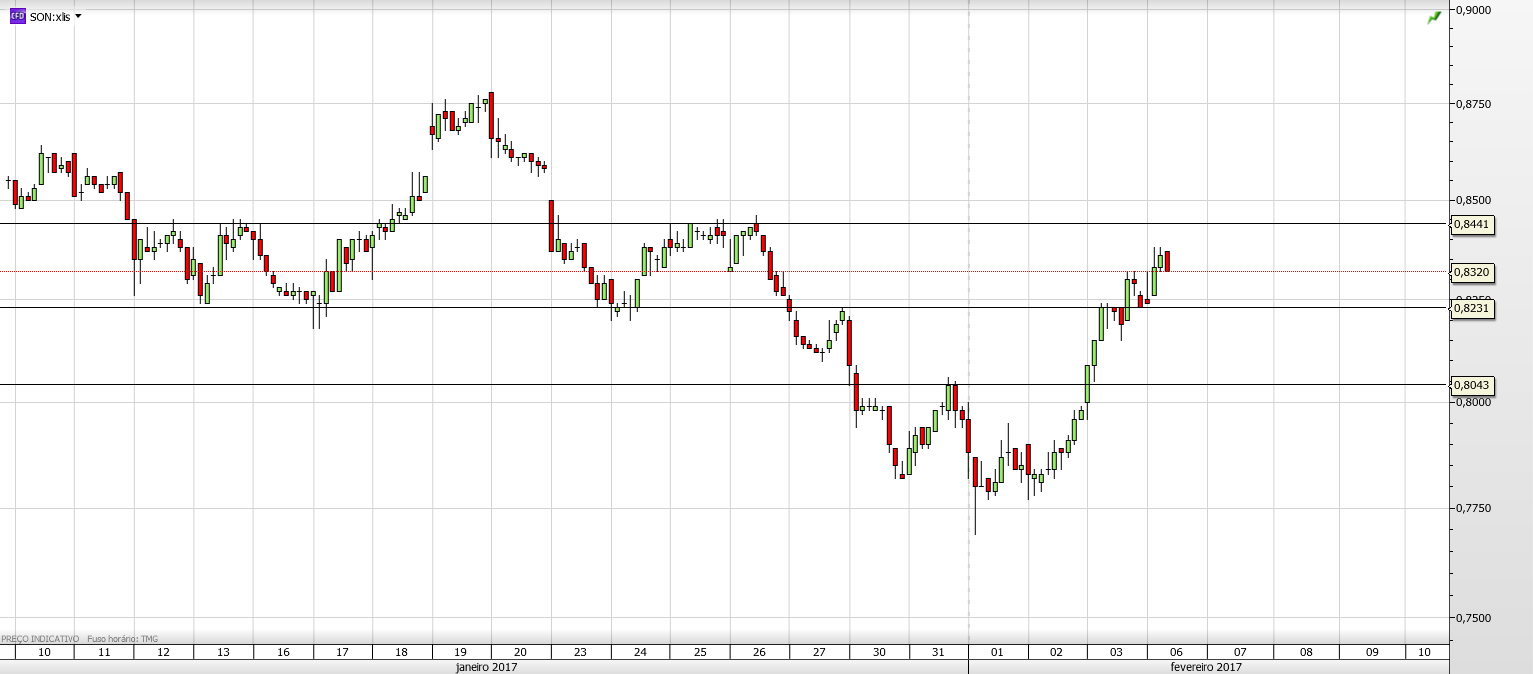Click the 0,8500 price axis label
1533x674 pixels.
pyautogui.click(x=1474, y=201)
